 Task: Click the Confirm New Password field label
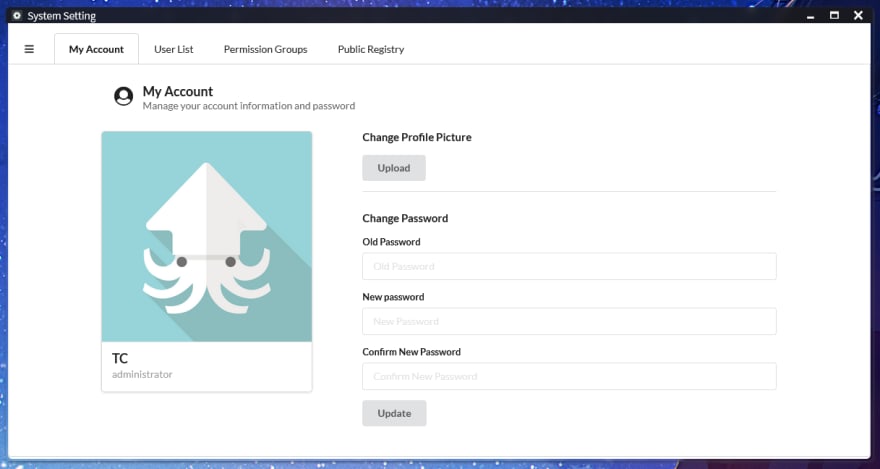(411, 352)
